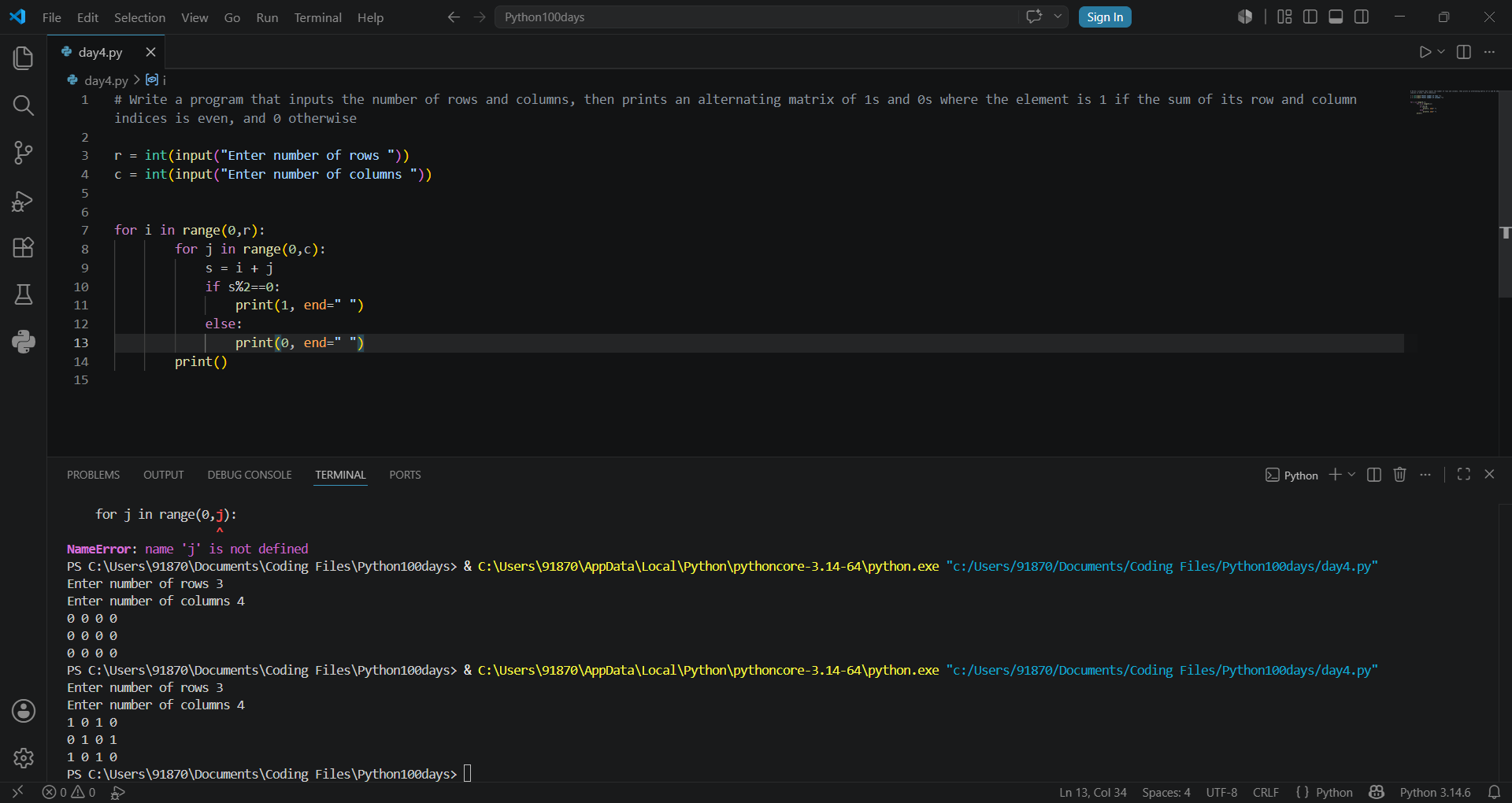1512x803 pixels.
Task: Click the Customize Layout icon
Action: pyautogui.click(x=1284, y=17)
